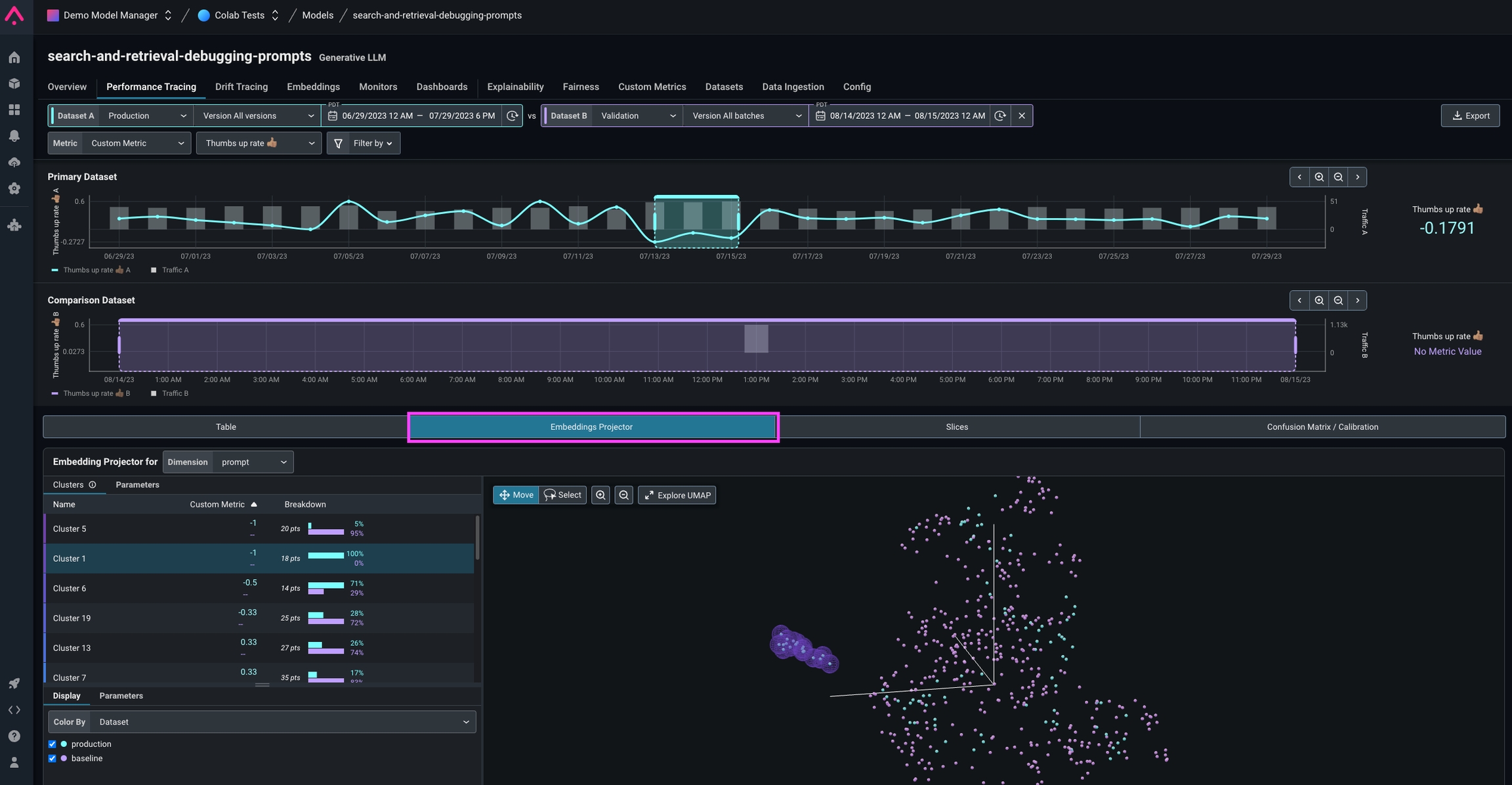This screenshot has width=1512, height=785.
Task: Click the Comparison Dataset zoom out icon
Action: (x=1338, y=301)
